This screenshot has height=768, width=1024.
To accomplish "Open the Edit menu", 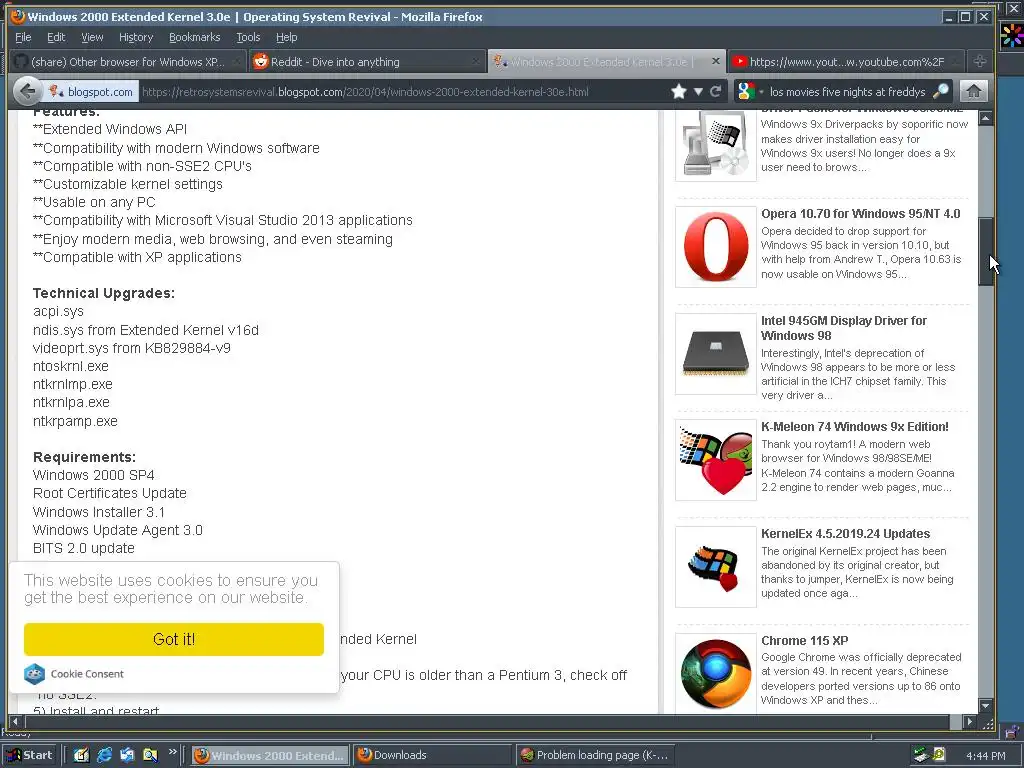I will (56, 37).
